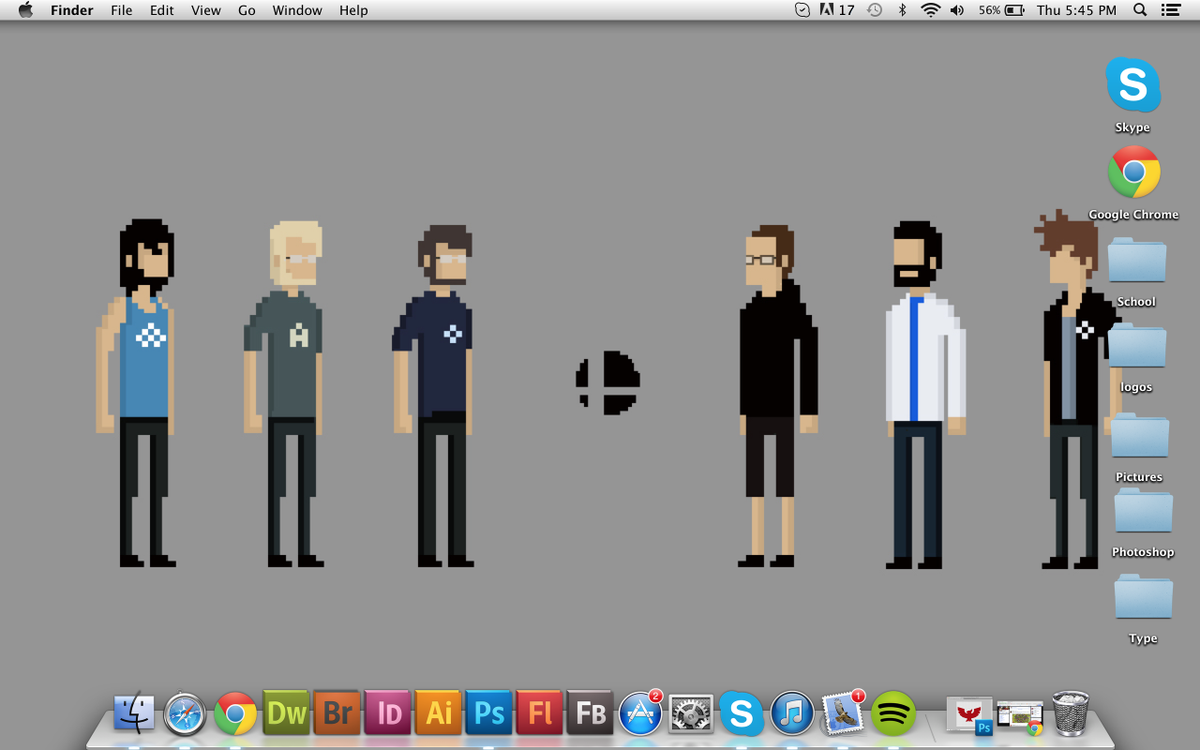Launch Skype from the Dock
The height and width of the screenshot is (750, 1200).
pos(742,714)
